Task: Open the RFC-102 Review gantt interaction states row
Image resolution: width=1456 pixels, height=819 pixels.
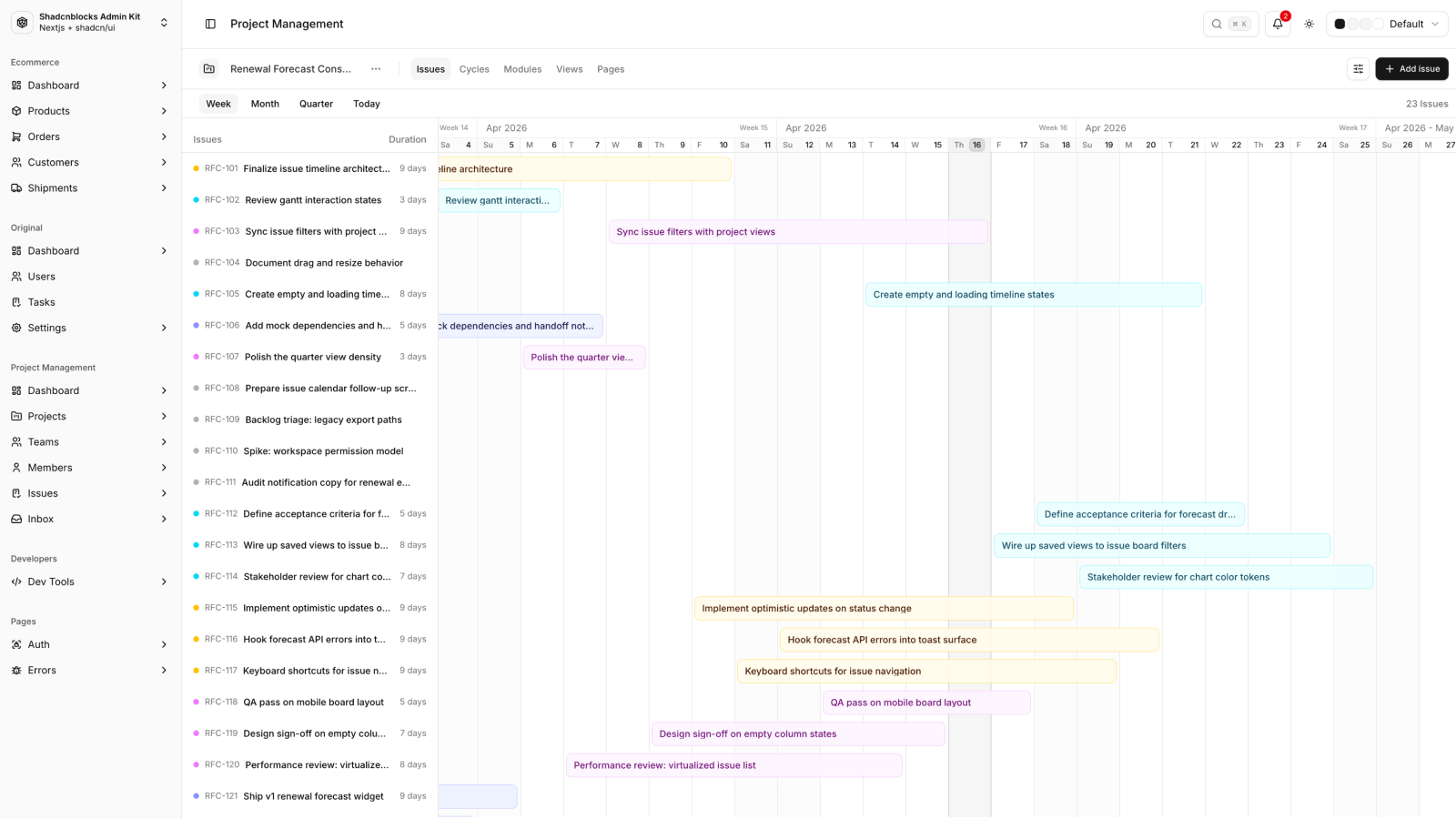Action: pos(309,200)
